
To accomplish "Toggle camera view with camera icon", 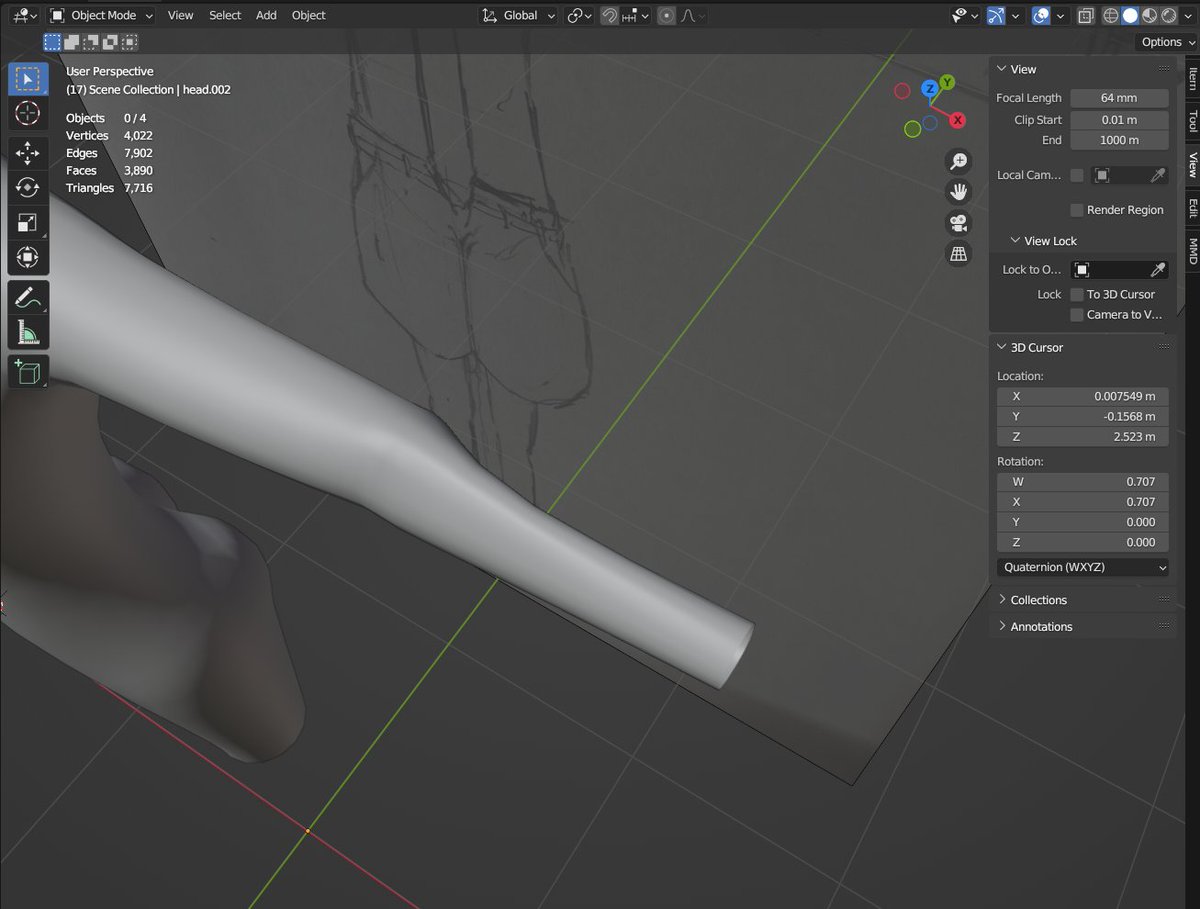I will coord(959,222).
